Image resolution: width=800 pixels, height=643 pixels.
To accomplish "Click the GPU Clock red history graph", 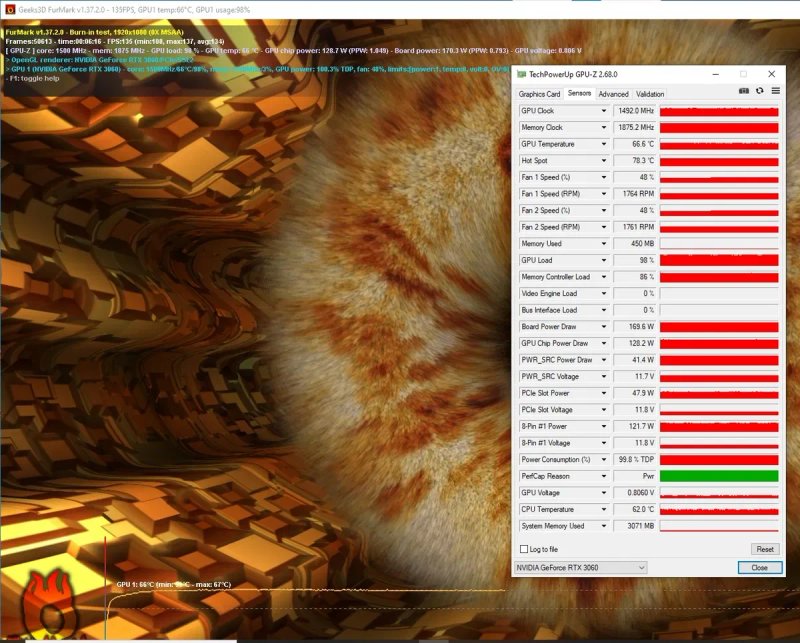I will click(719, 111).
